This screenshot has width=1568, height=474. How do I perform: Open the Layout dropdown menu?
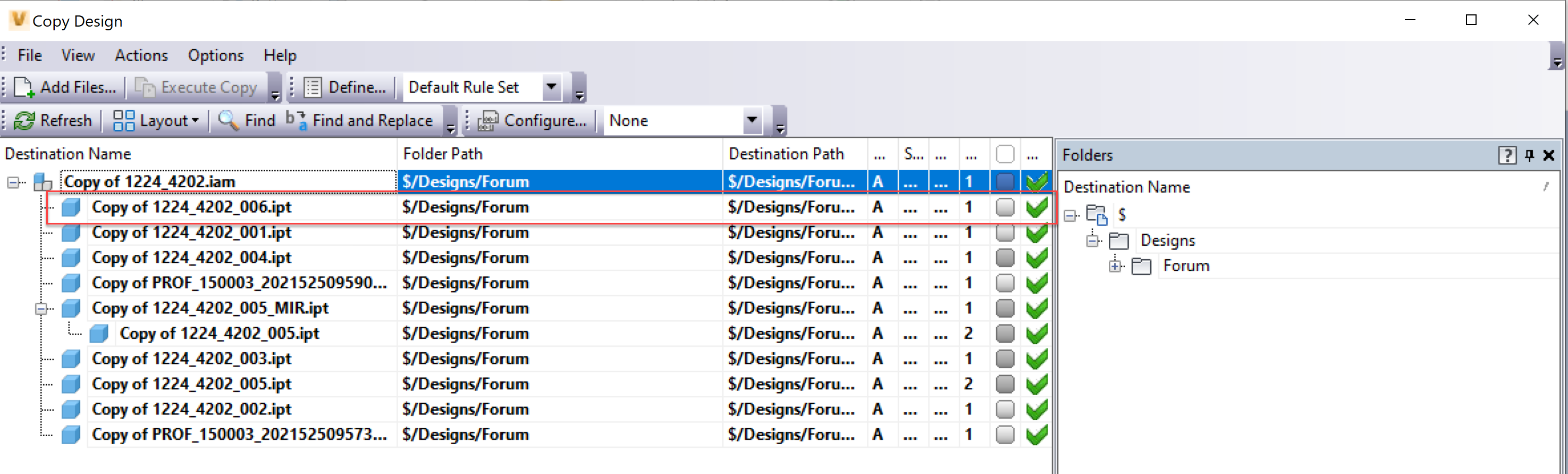156,120
